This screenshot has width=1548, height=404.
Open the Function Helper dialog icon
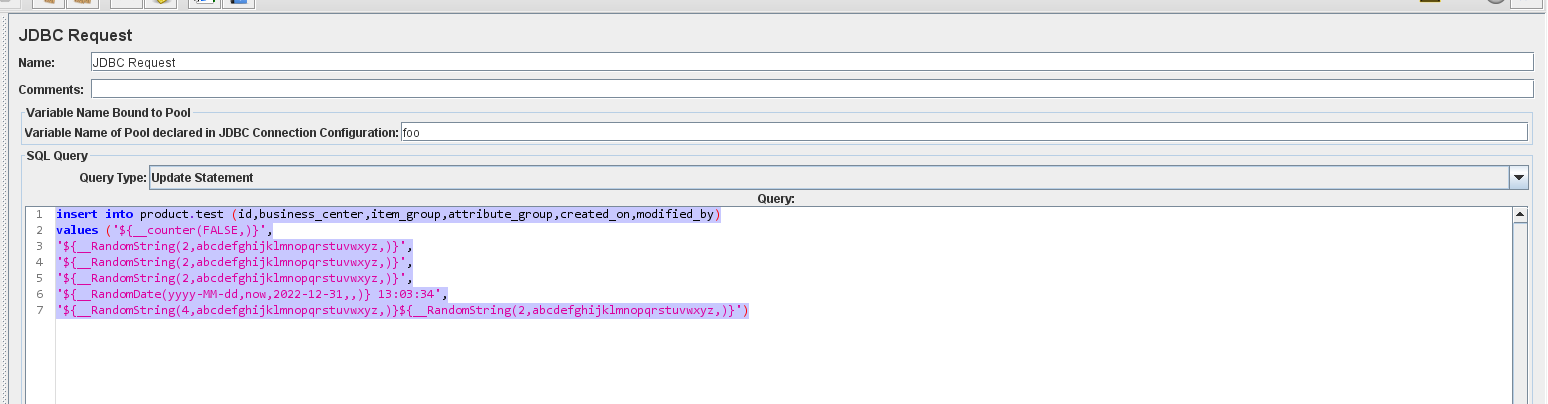(204, 3)
